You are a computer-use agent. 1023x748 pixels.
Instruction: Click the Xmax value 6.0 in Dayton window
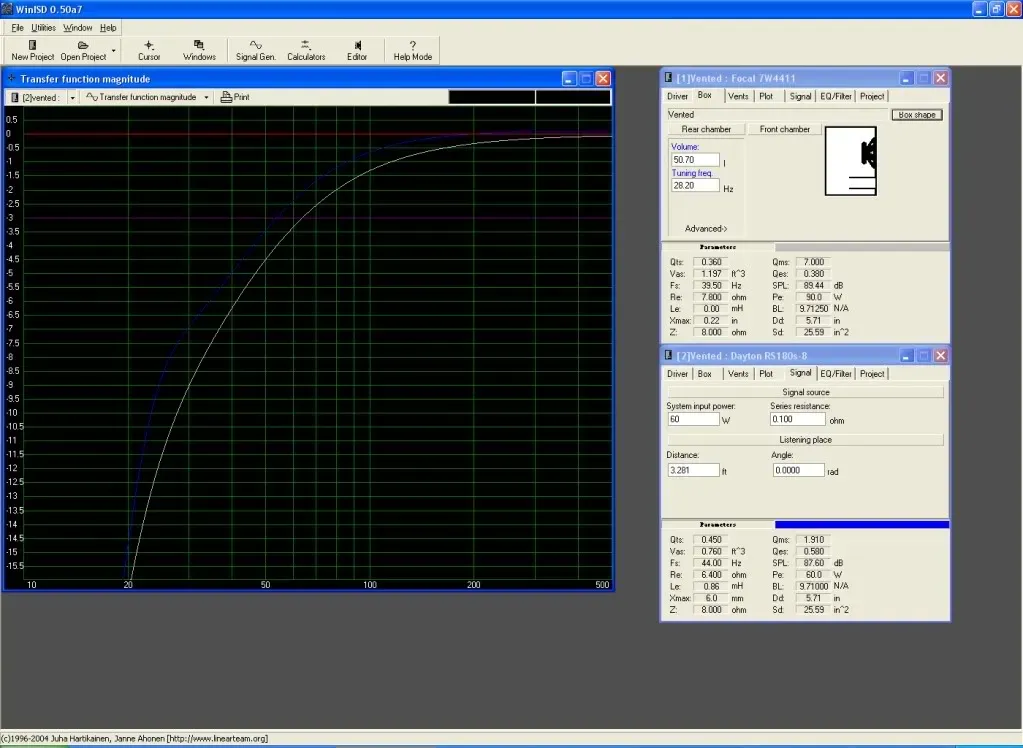(x=711, y=598)
